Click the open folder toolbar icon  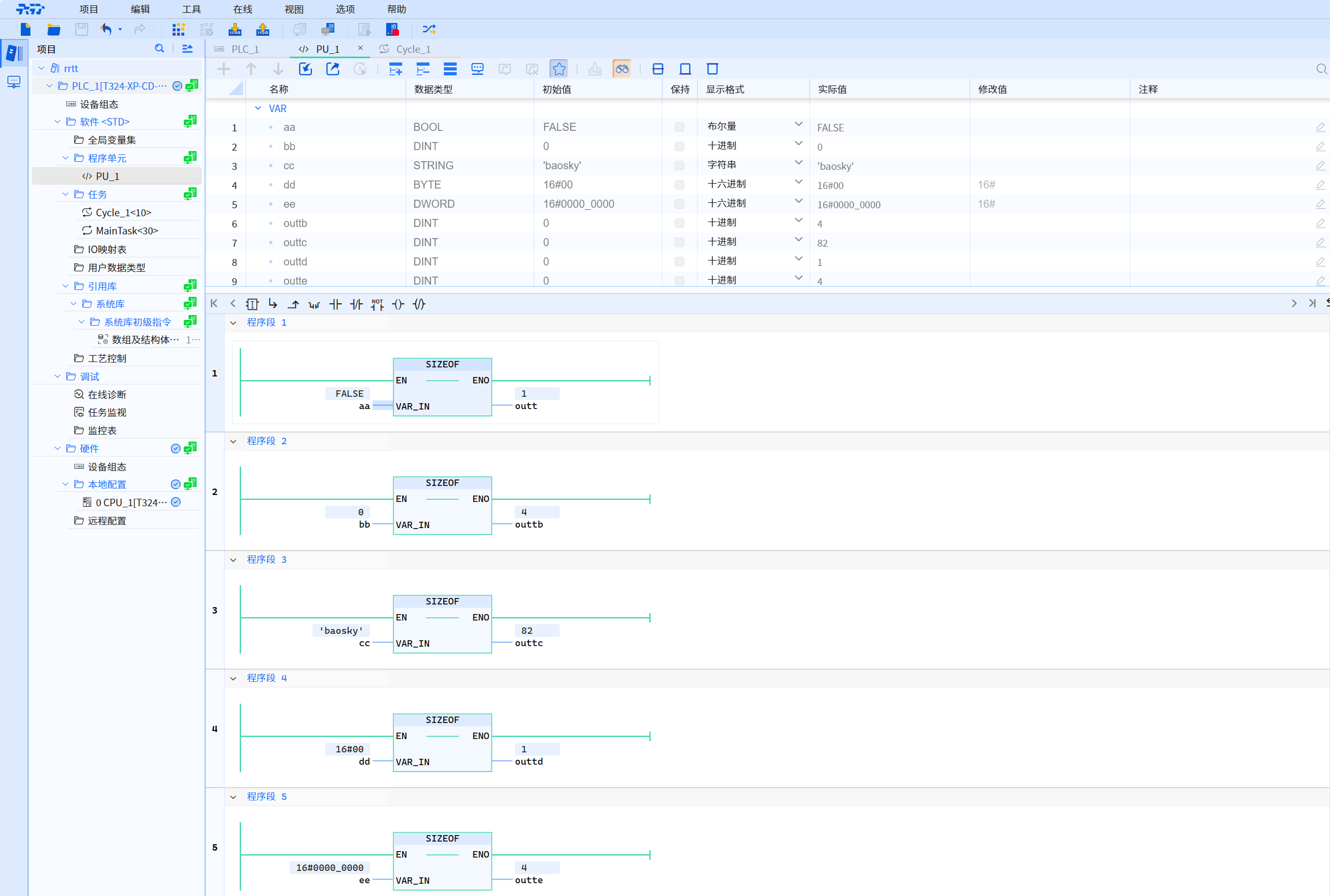[54, 29]
